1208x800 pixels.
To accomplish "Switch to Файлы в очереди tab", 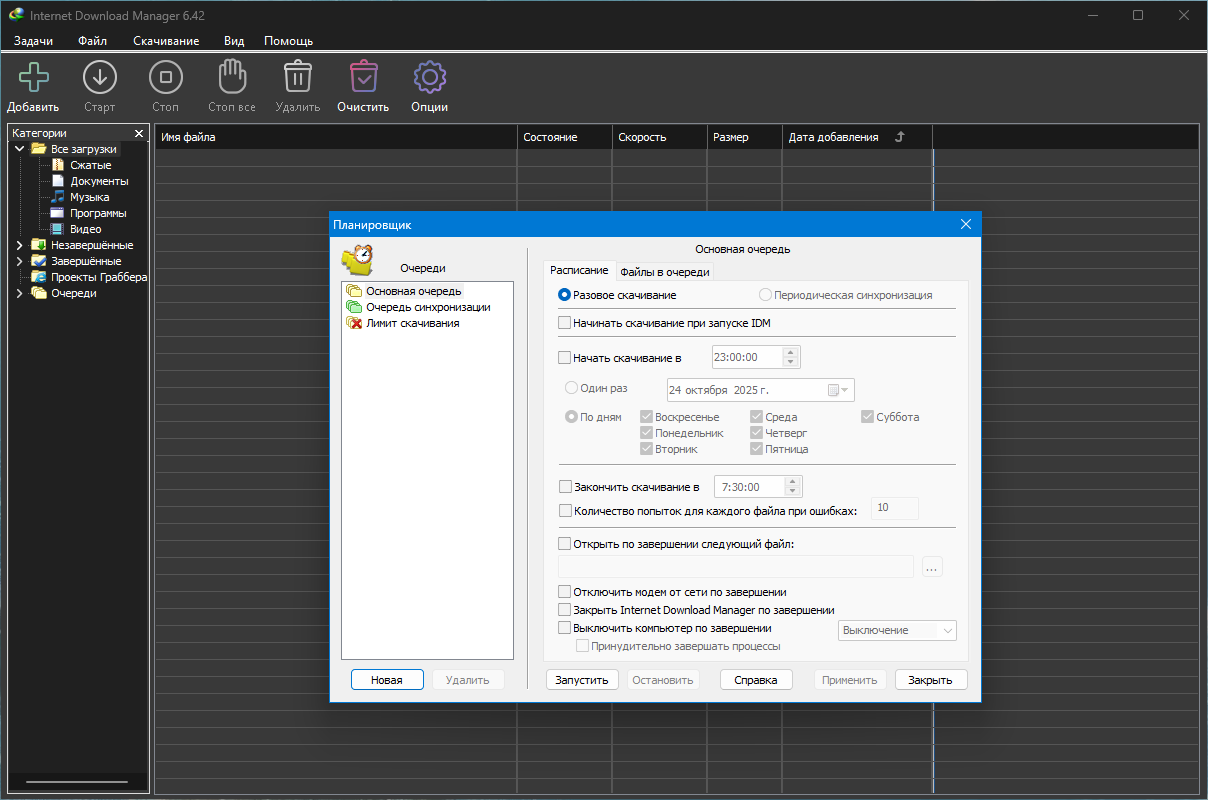I will tap(664, 271).
